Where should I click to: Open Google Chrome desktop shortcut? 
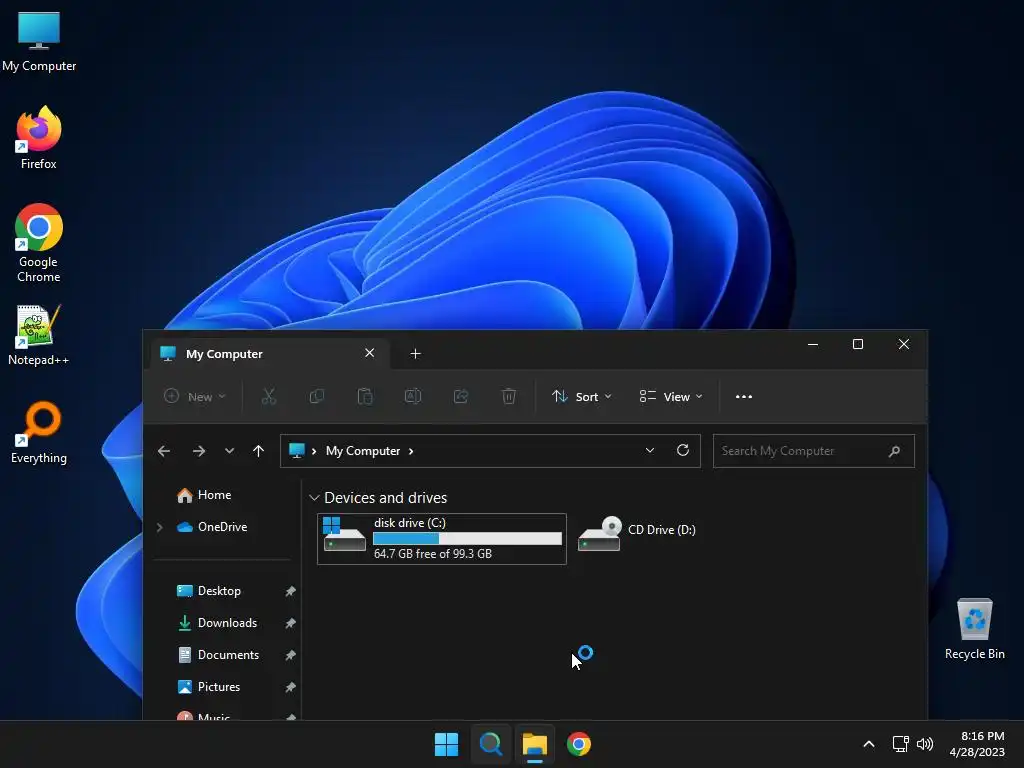click(x=39, y=243)
